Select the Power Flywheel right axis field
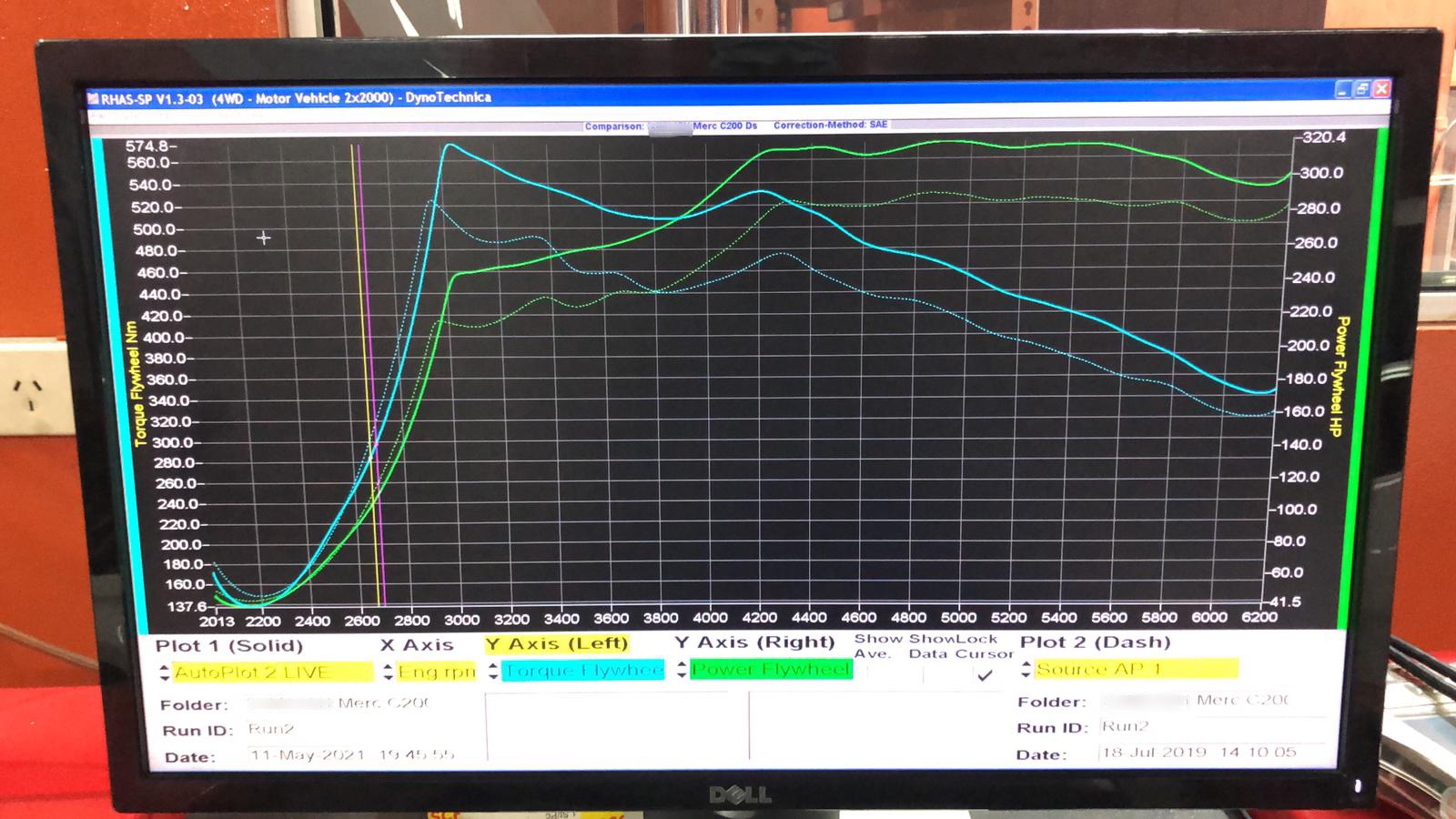 (771, 670)
